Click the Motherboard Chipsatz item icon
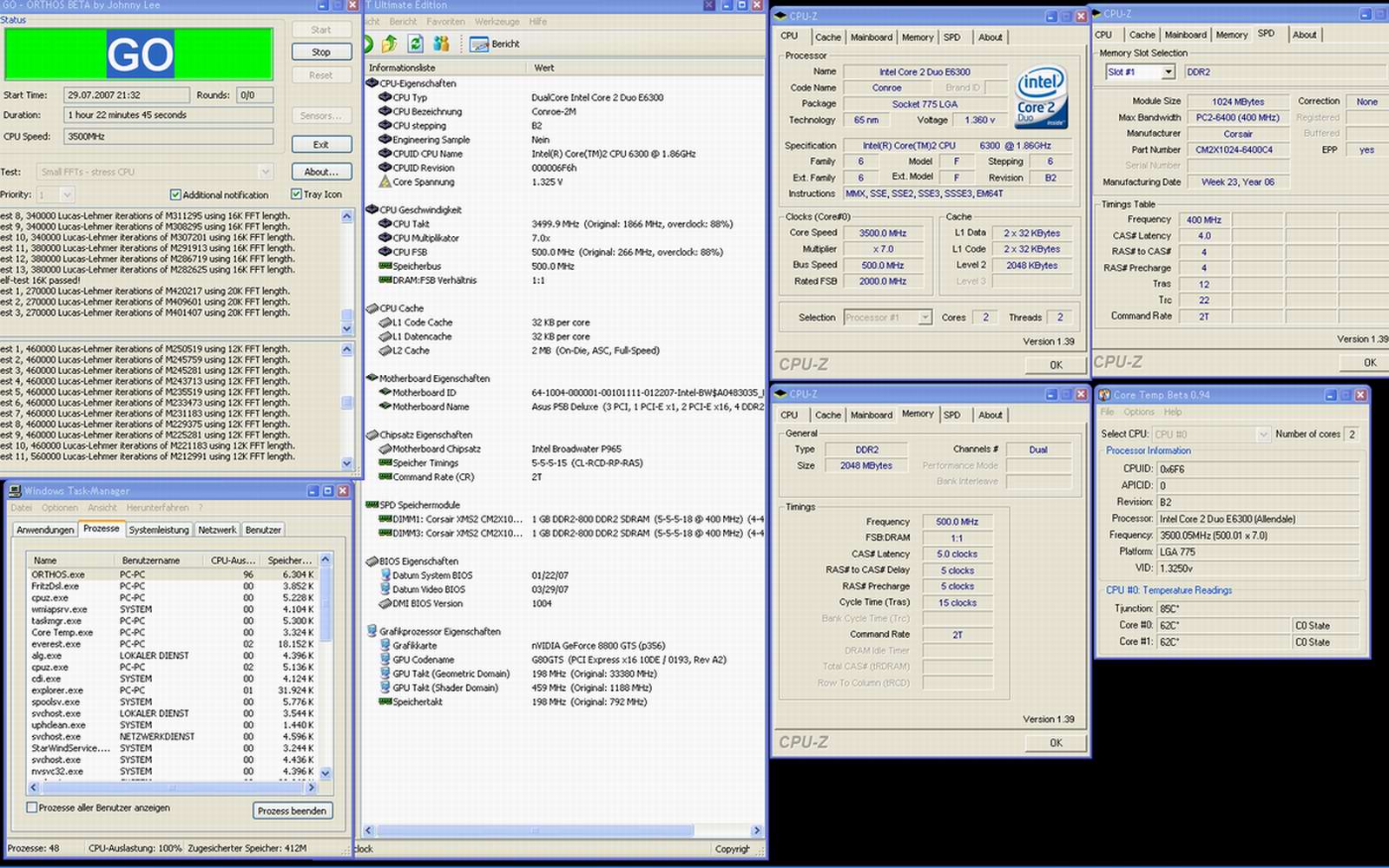The width and height of the screenshot is (1389, 868). pos(385,450)
